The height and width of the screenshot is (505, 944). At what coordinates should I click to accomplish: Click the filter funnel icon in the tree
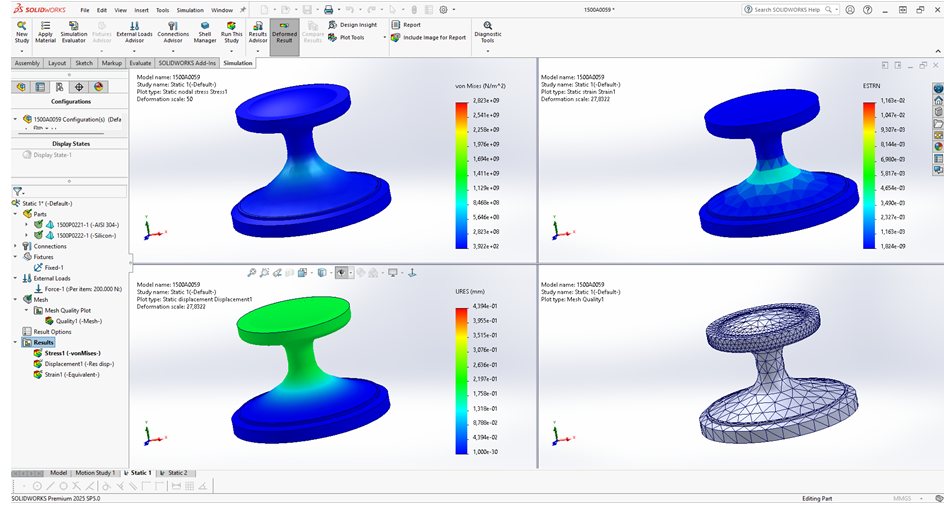point(17,191)
